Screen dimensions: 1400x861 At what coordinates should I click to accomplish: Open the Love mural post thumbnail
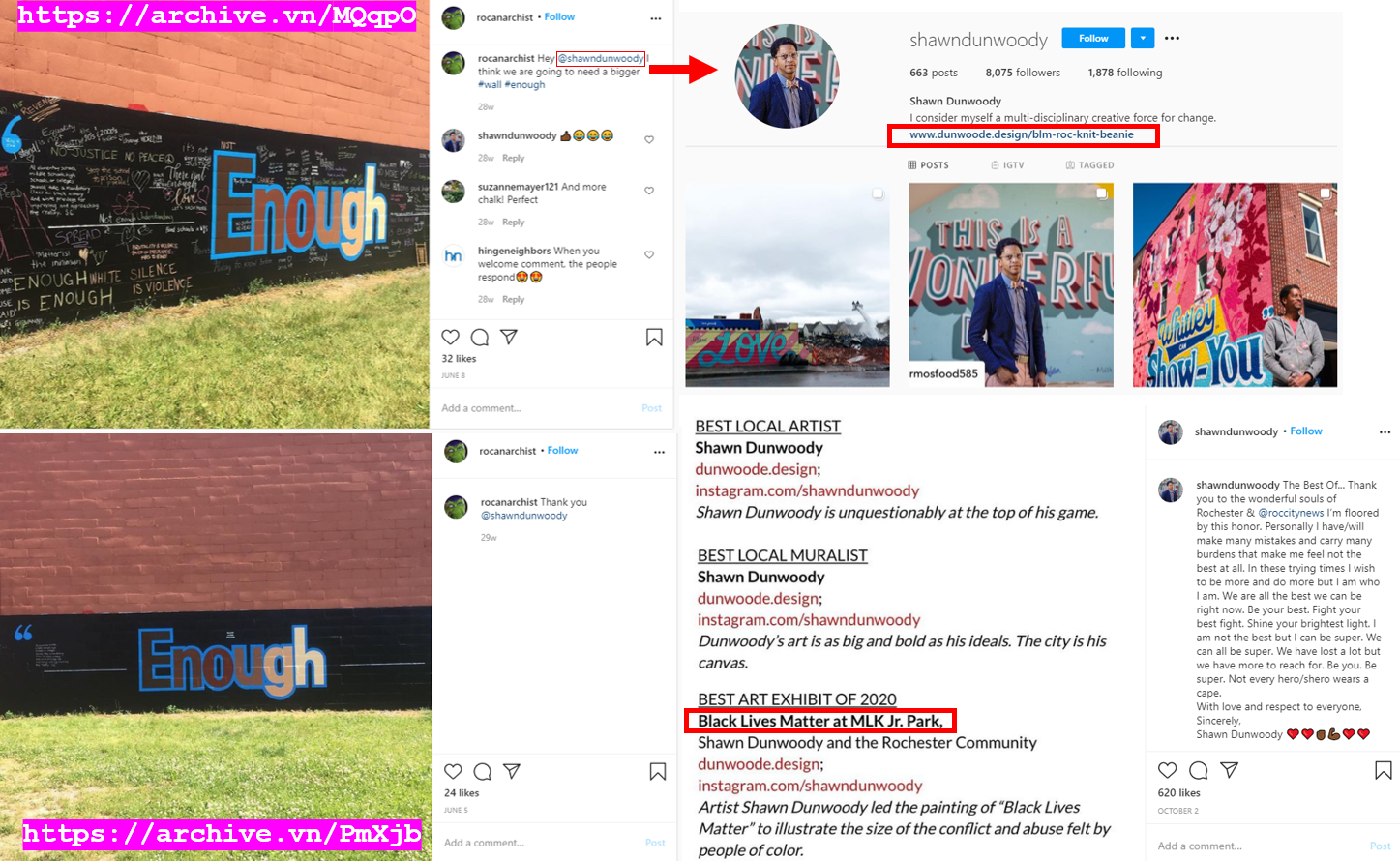[788, 284]
